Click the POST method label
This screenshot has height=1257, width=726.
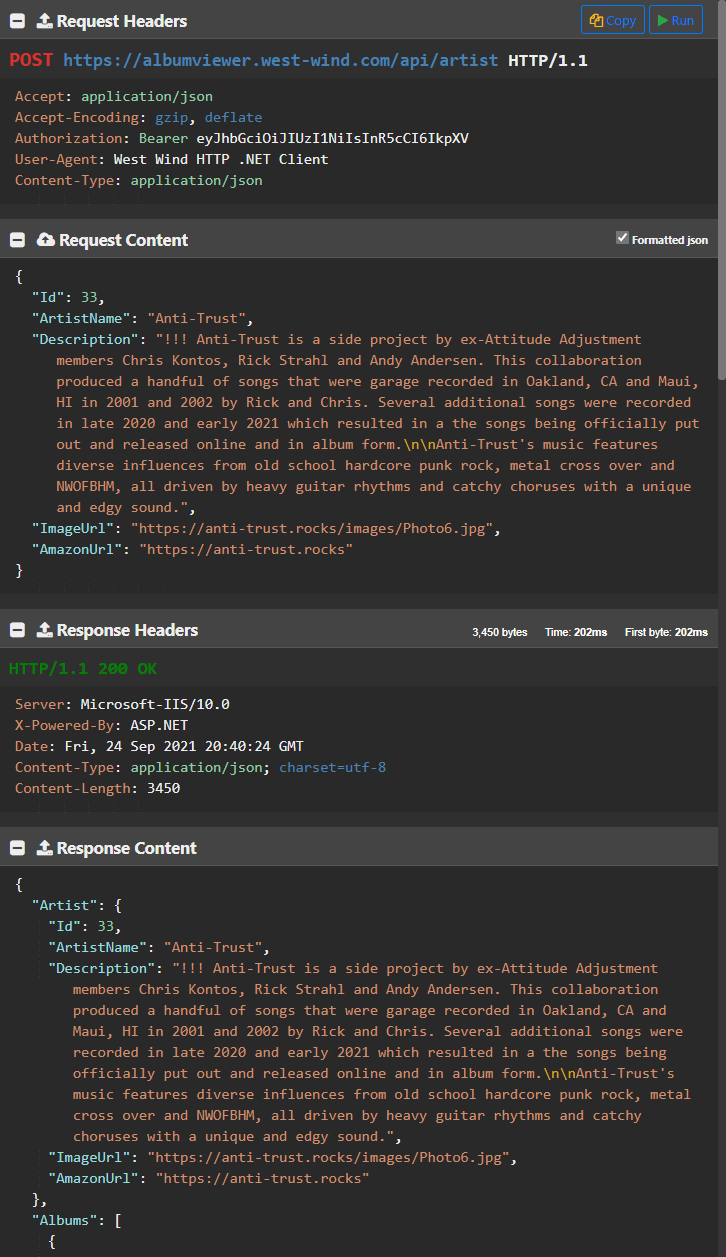[x=31, y=60]
